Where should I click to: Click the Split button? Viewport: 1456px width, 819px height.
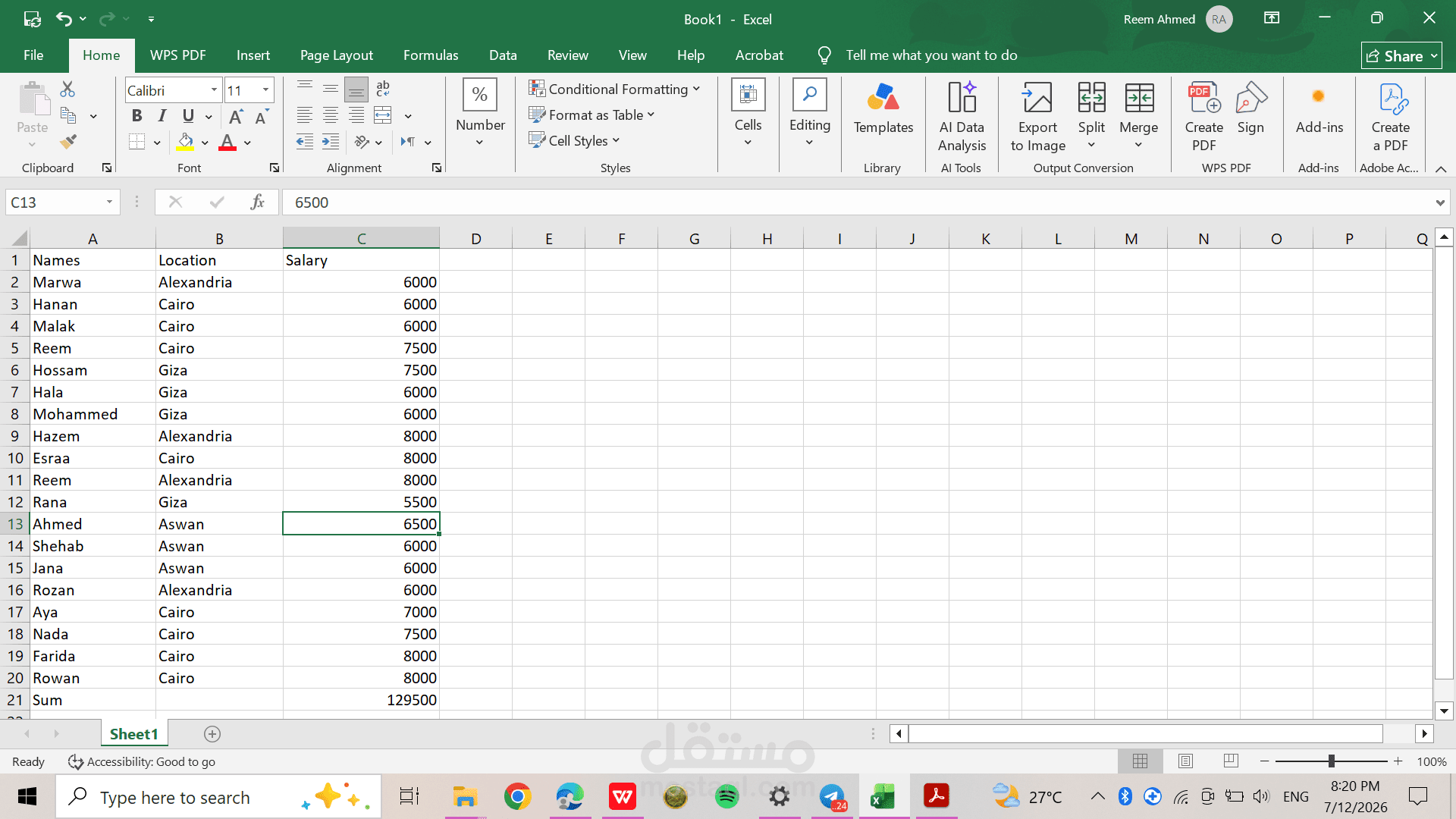1091,116
